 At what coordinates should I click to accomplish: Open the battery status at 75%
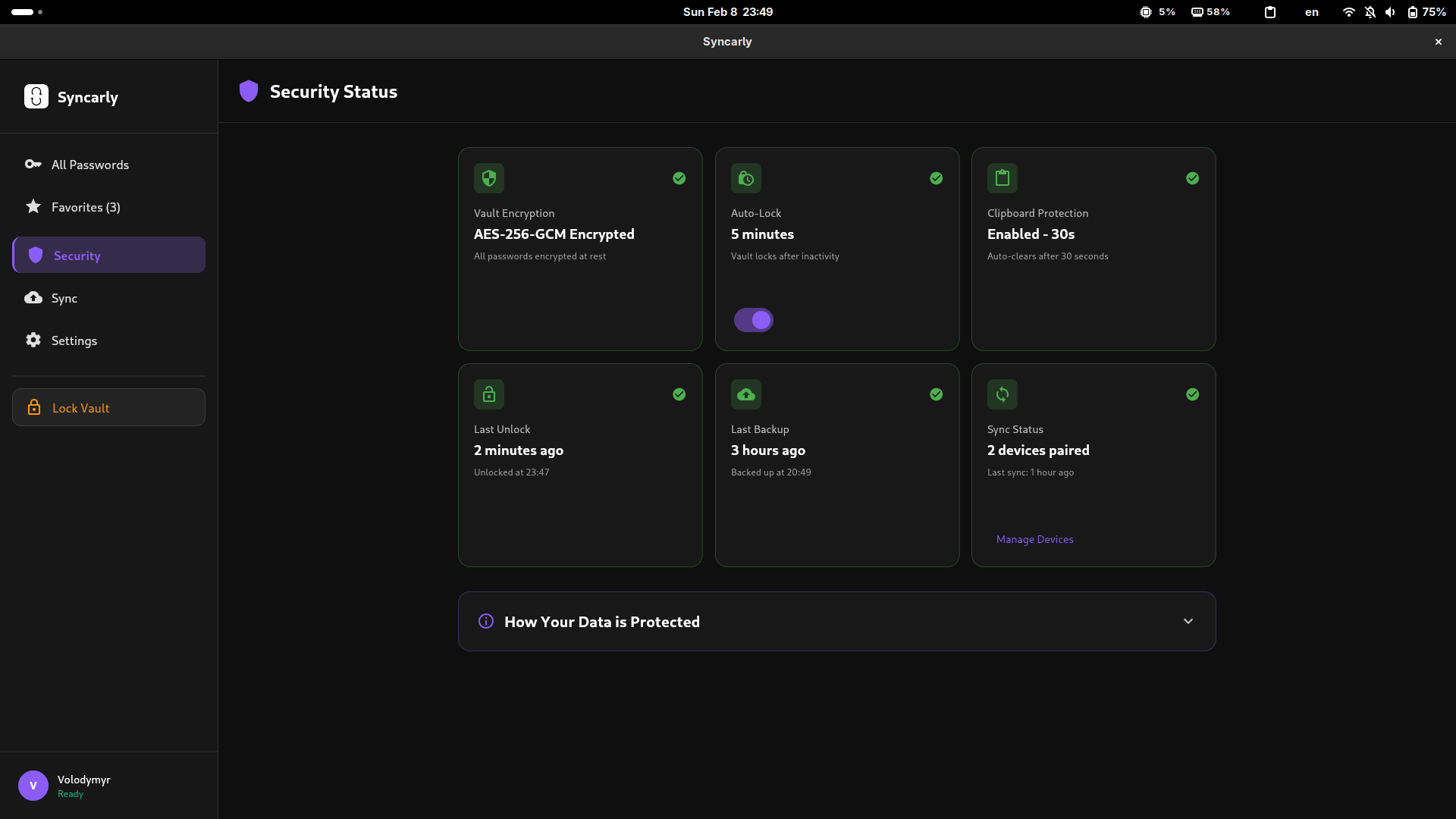pos(1426,12)
